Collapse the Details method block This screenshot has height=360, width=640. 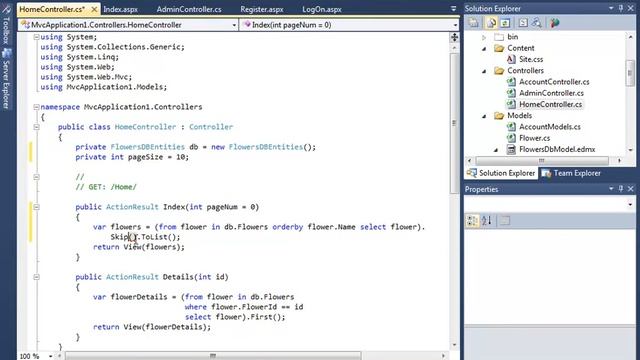click(36, 277)
